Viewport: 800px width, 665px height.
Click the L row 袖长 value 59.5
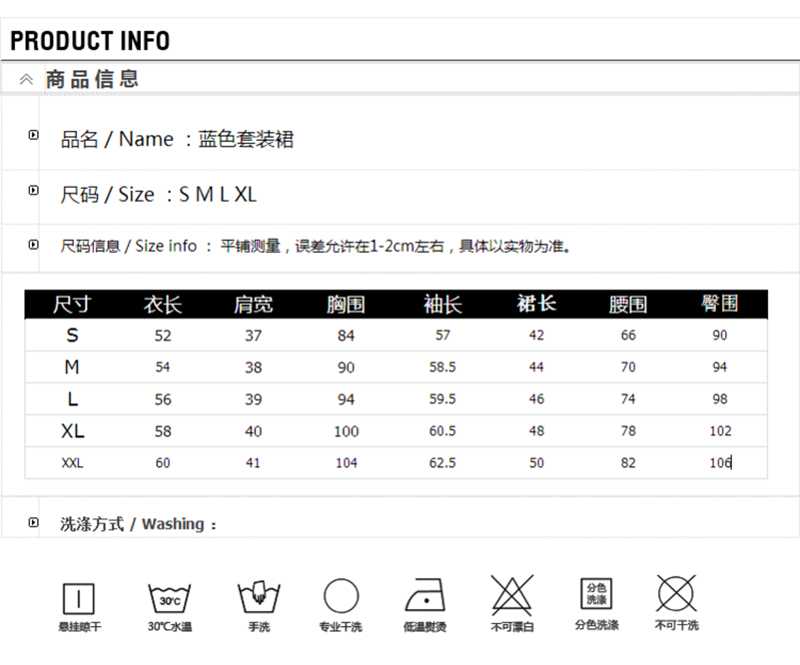click(x=442, y=399)
